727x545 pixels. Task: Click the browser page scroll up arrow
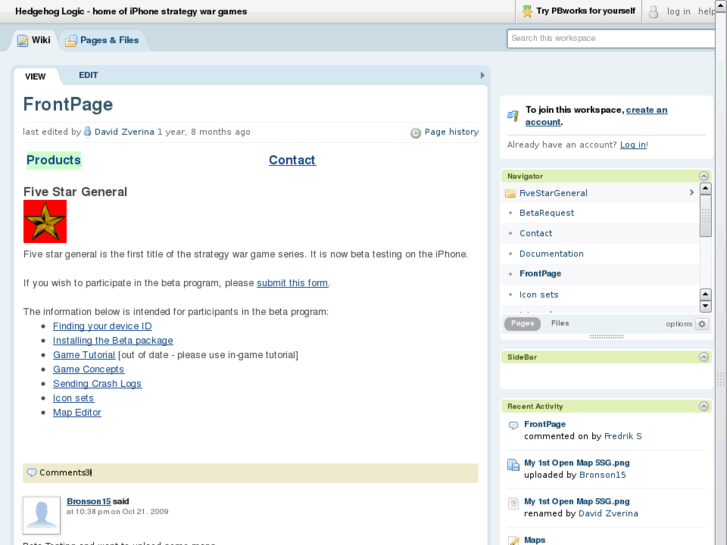pyautogui.click(x=721, y=6)
